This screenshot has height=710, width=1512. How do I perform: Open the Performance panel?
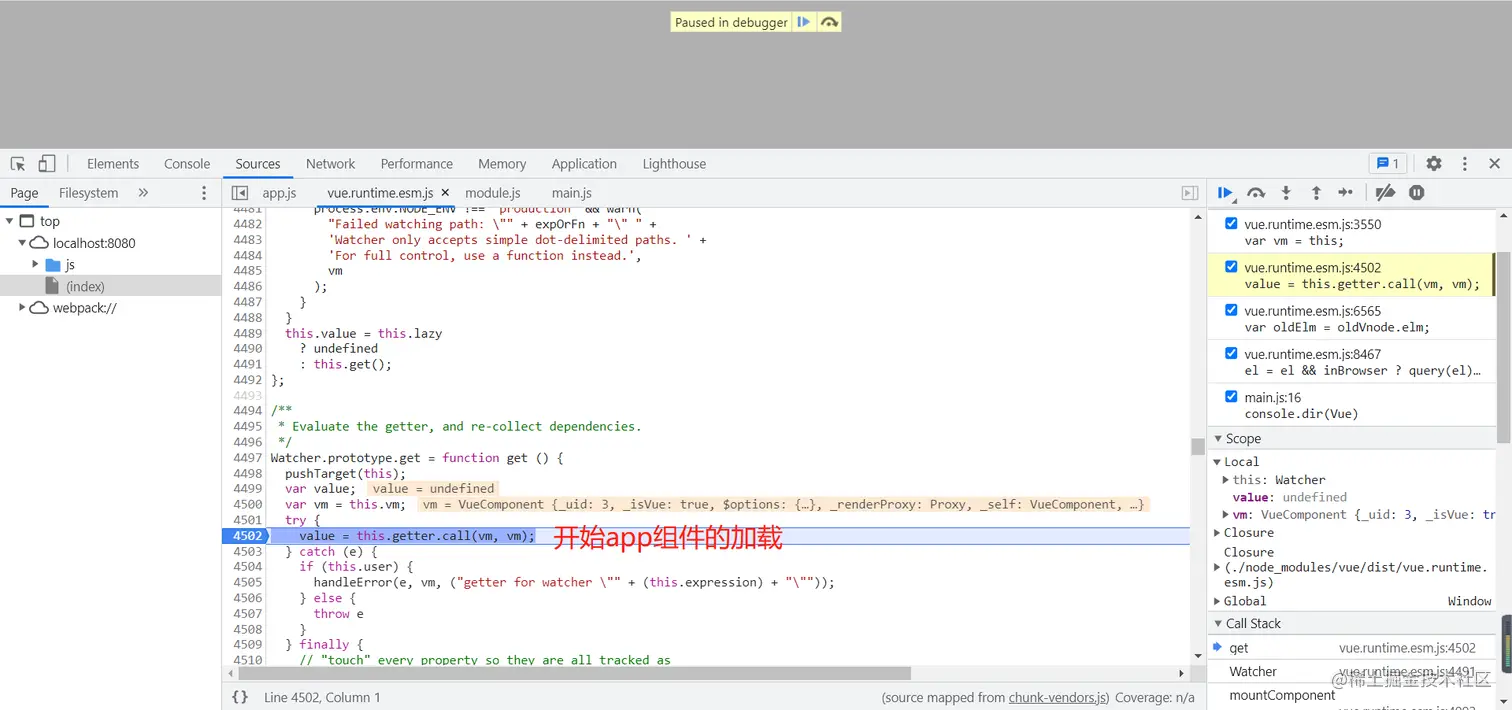[417, 164]
